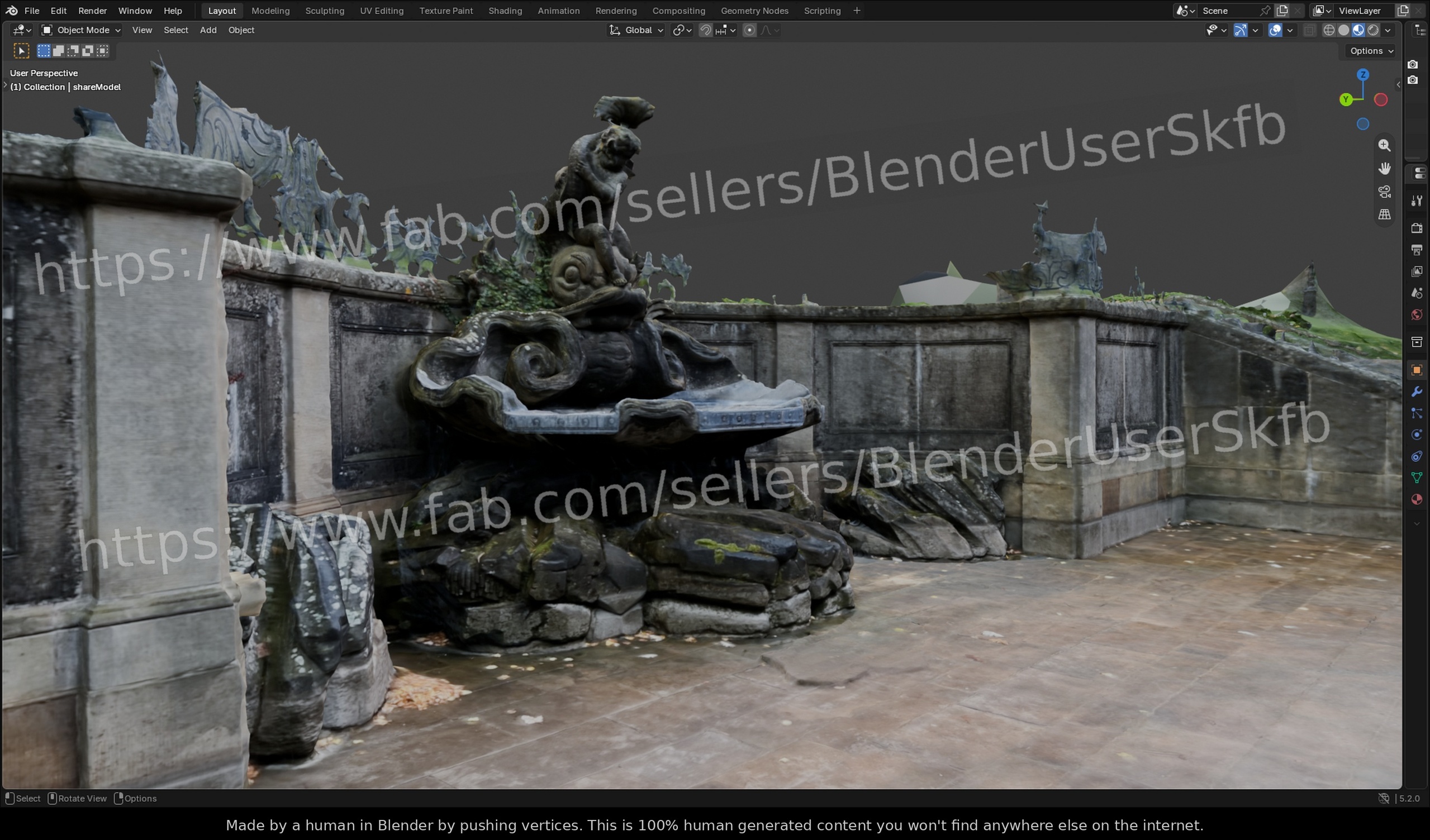The height and width of the screenshot is (840, 1430).
Task: Switch perspective/orthographic with grid icon
Action: click(1384, 214)
